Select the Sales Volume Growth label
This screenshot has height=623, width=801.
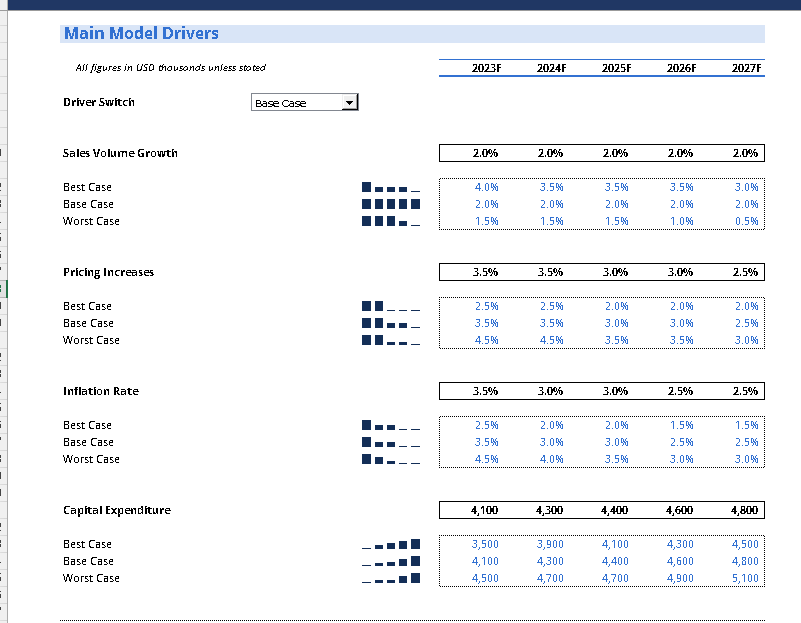tap(120, 153)
